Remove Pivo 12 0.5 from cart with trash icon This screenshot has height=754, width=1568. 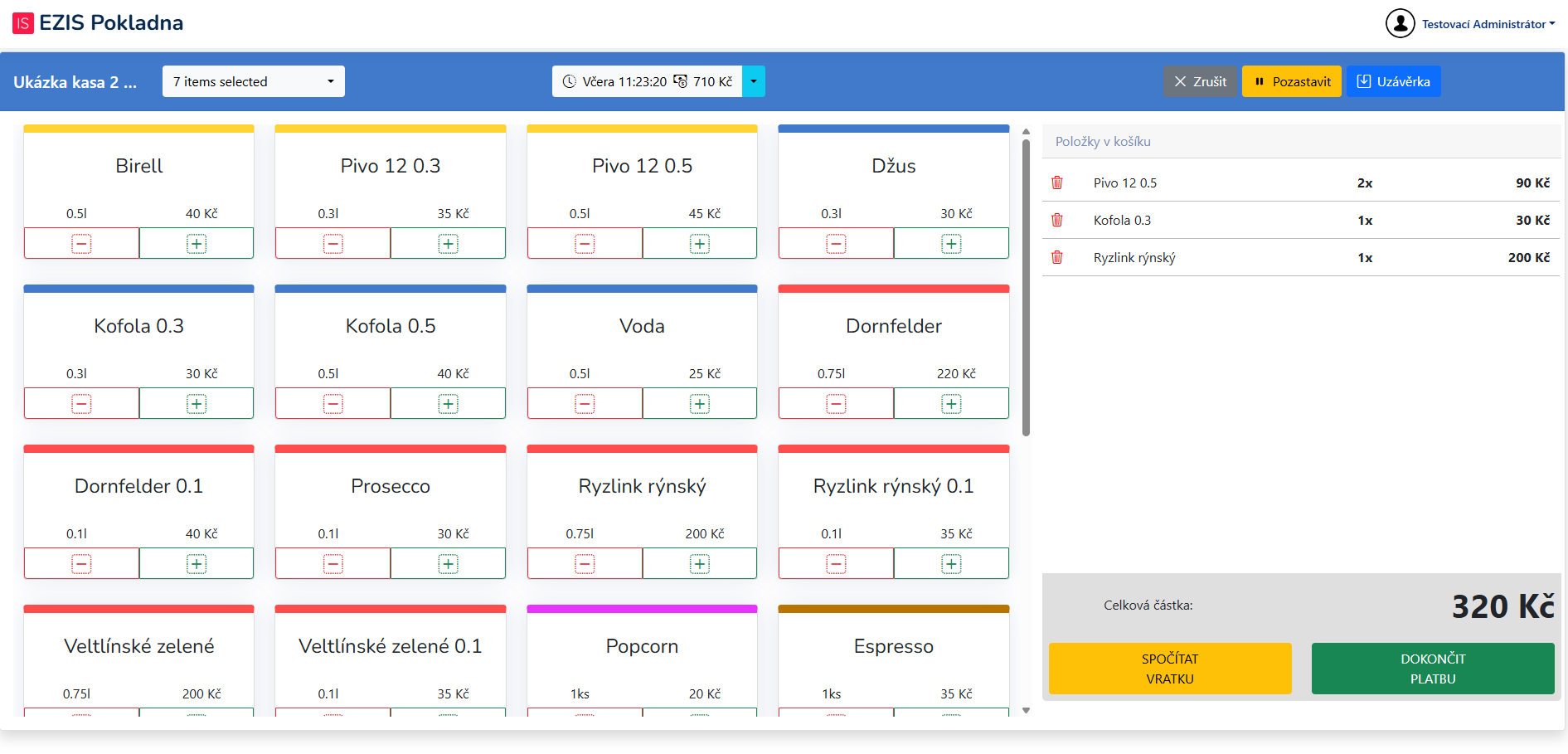(x=1057, y=182)
